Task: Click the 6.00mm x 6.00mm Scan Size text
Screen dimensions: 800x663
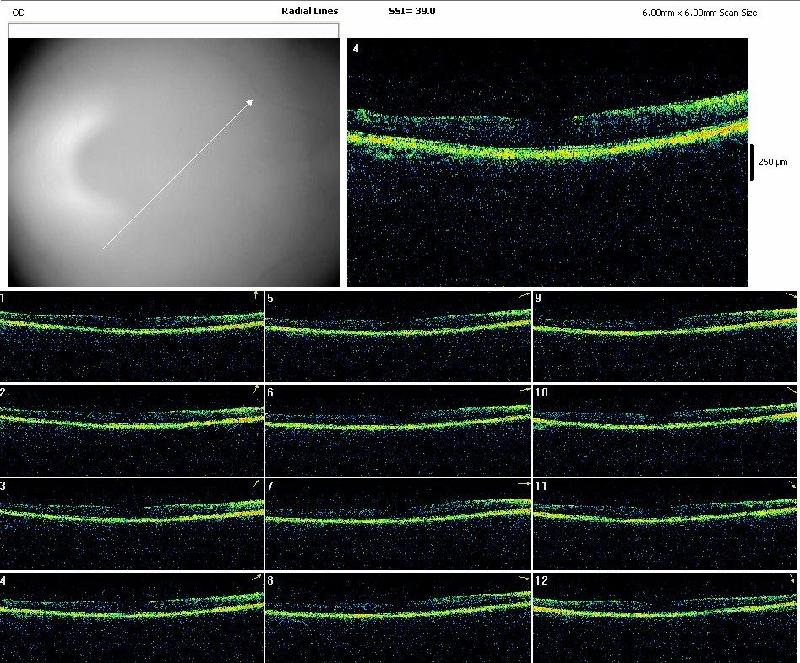Action: (x=700, y=12)
